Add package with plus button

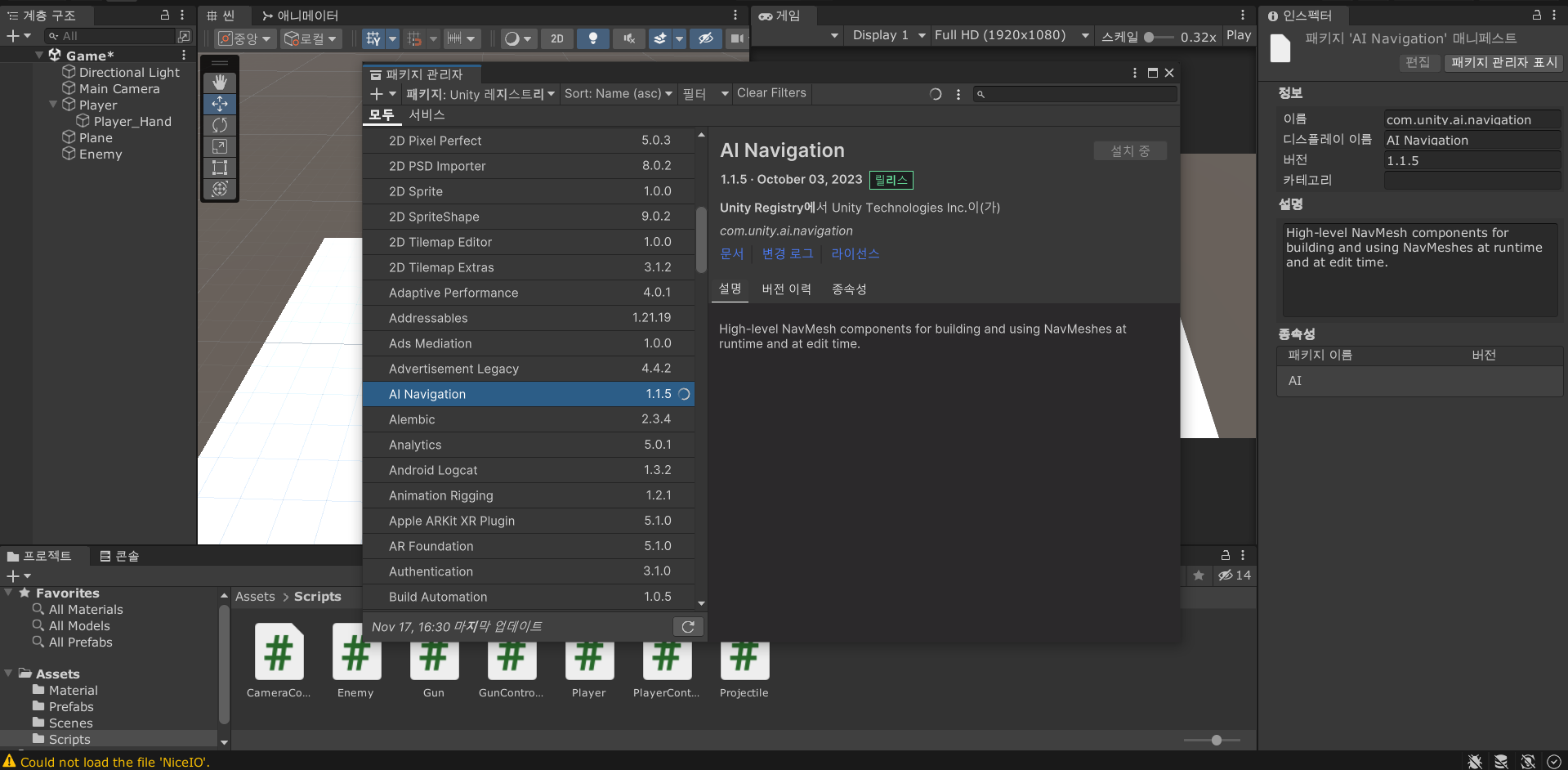[x=382, y=94]
